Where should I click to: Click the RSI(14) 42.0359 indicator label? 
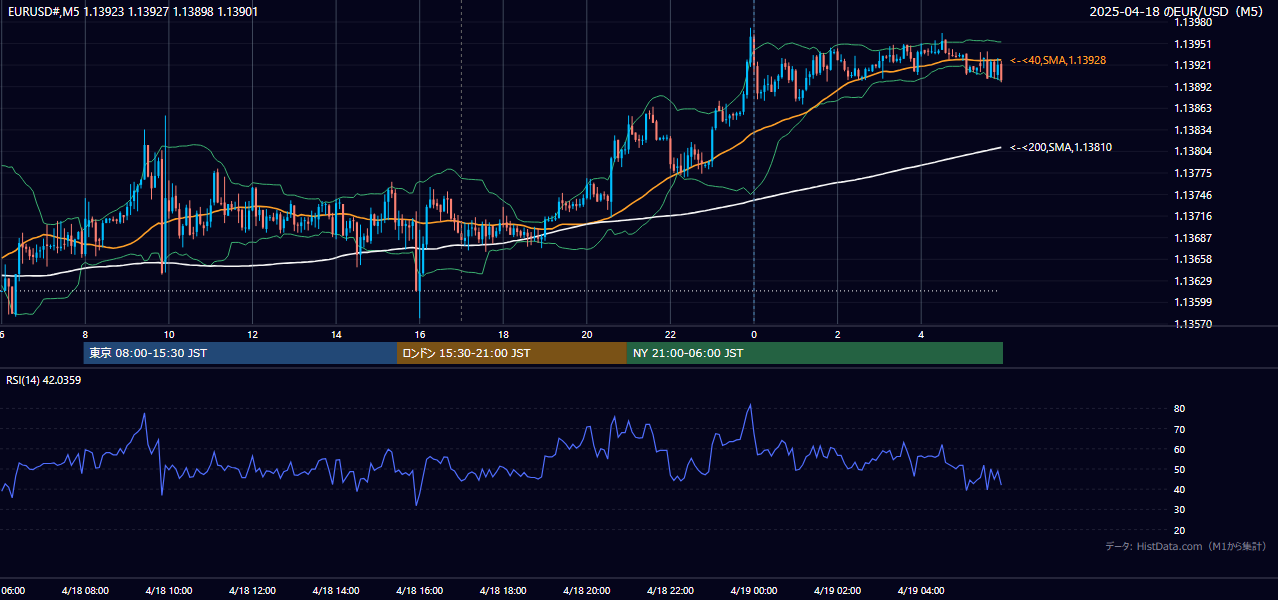point(43,380)
